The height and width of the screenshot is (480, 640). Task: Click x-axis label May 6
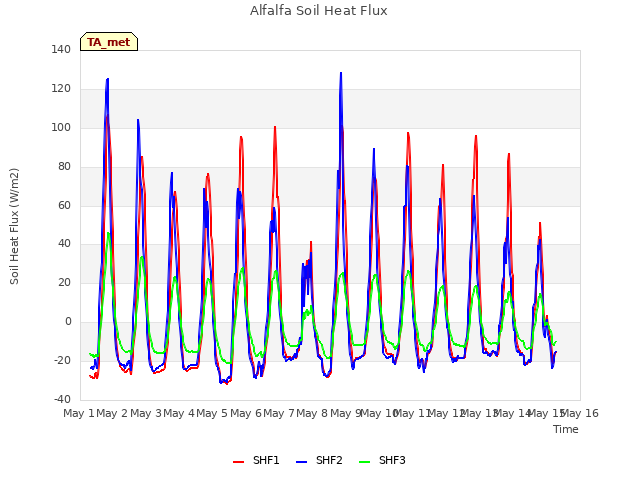tap(246, 413)
